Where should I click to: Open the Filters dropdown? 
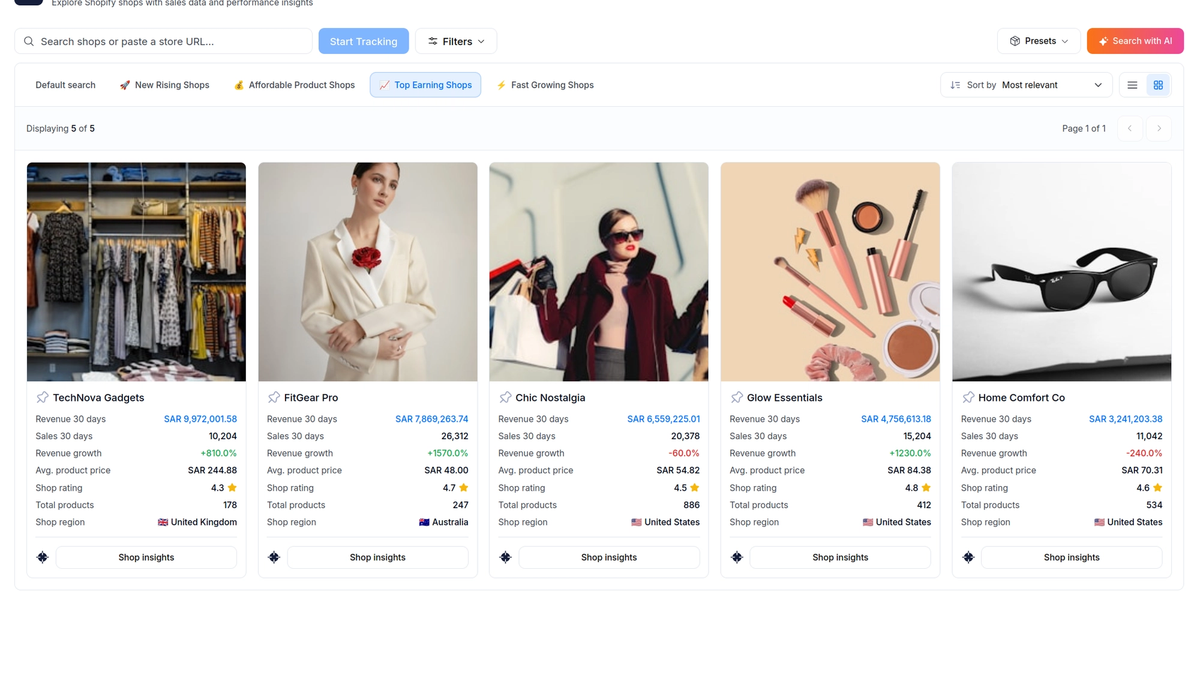[x=456, y=41]
